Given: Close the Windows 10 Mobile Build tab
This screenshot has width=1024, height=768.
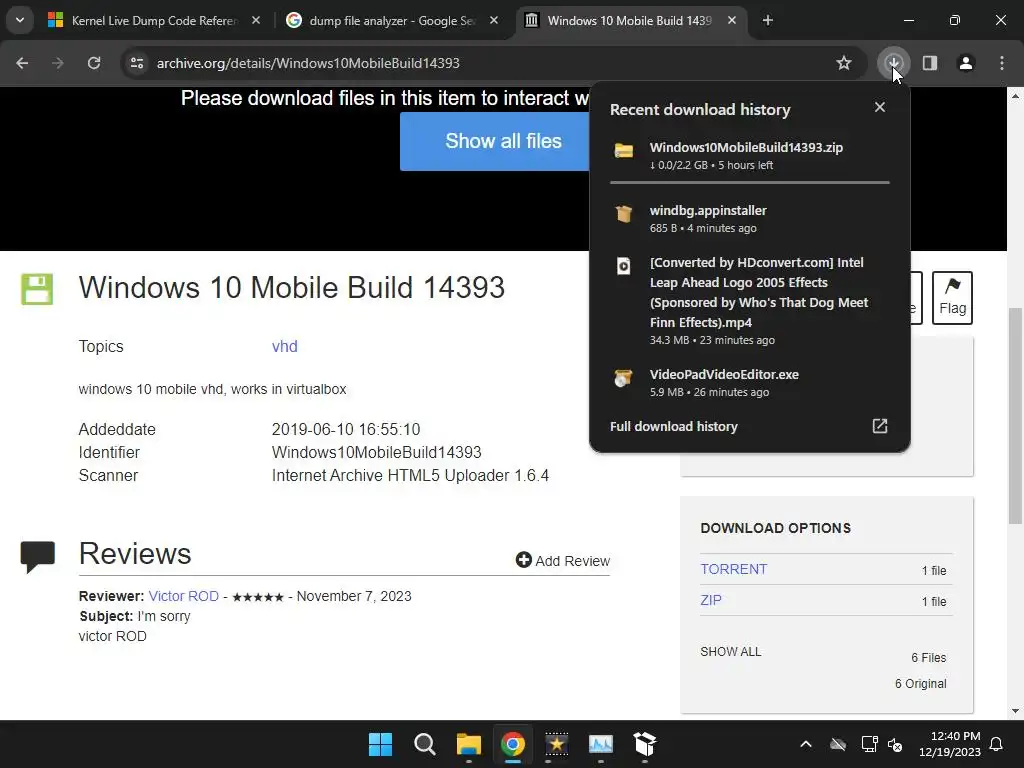Looking at the screenshot, I should pyautogui.click(x=732, y=21).
